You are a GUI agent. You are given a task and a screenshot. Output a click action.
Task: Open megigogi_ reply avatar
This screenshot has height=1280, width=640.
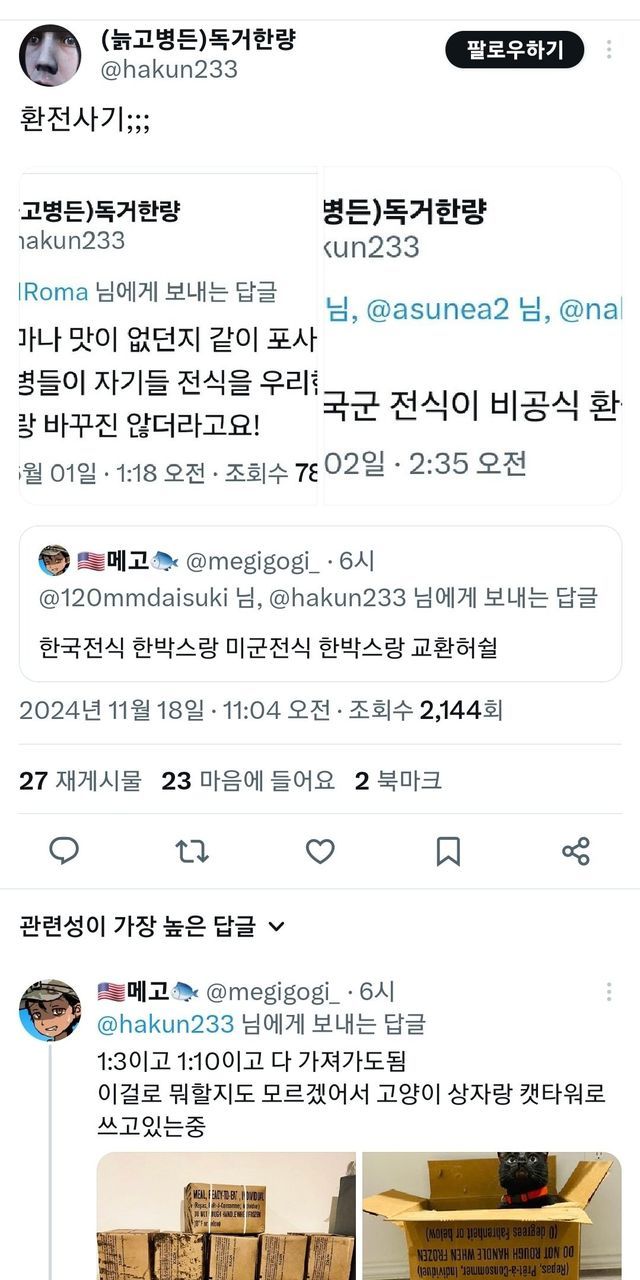click(x=50, y=1010)
